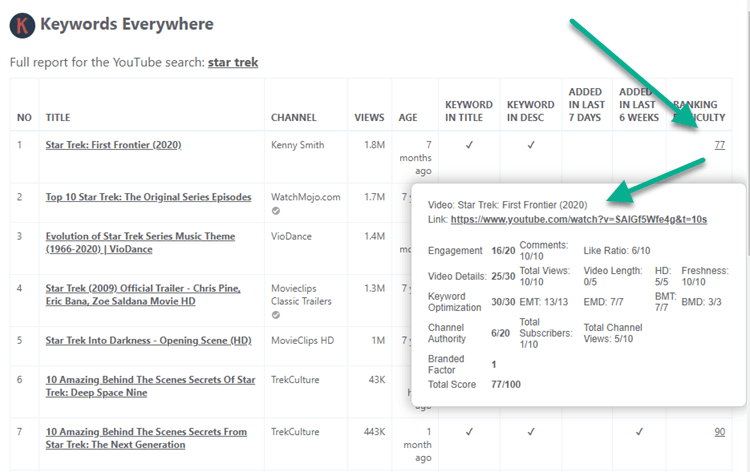Open Star Trek: First Frontier (2020) video
The height and width of the screenshot is (472, 750).
pyautogui.click(x=113, y=145)
